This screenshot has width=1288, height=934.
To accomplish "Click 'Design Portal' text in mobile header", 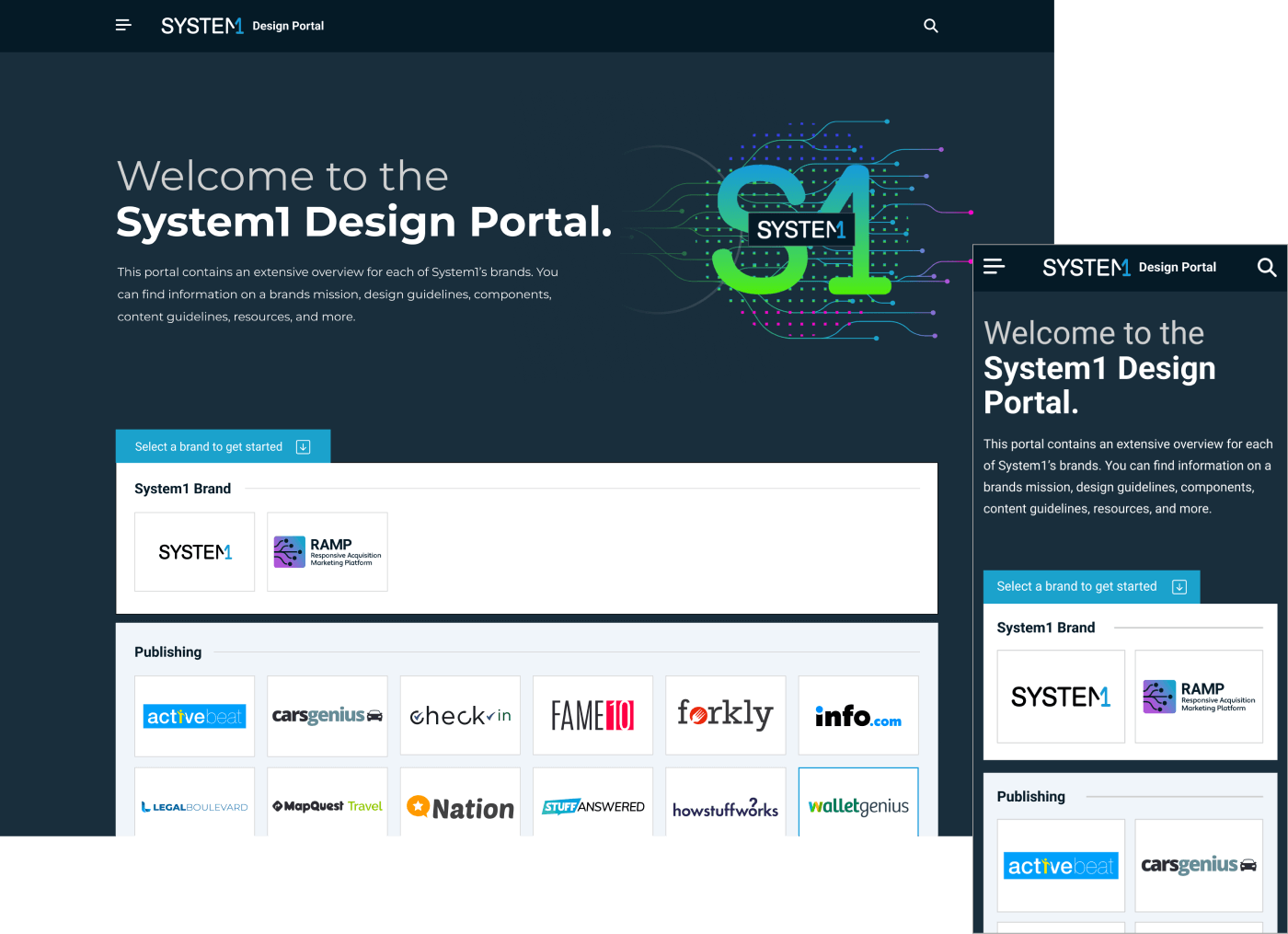I will (x=1178, y=267).
